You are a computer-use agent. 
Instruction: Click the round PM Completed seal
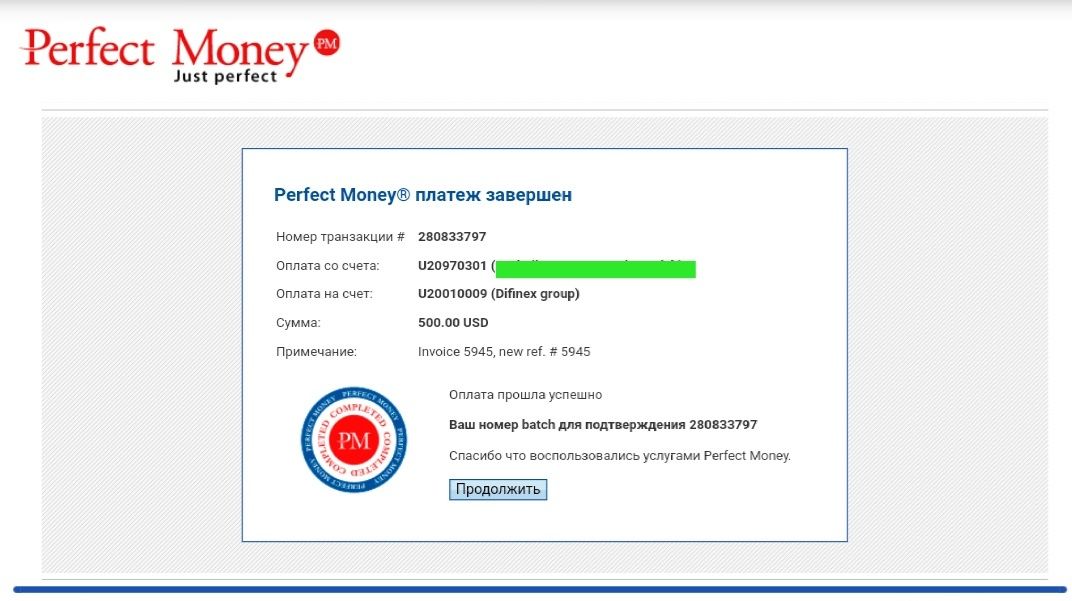pyautogui.click(x=354, y=440)
